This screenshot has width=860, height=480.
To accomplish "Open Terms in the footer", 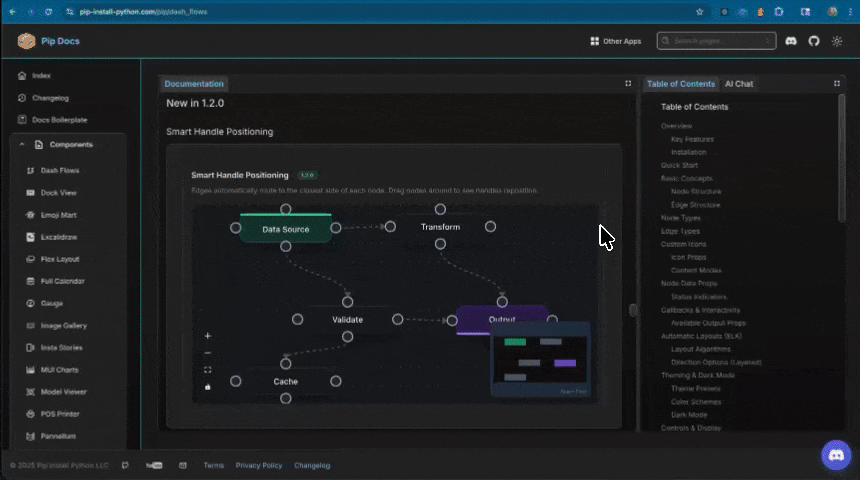I will [x=213, y=465].
